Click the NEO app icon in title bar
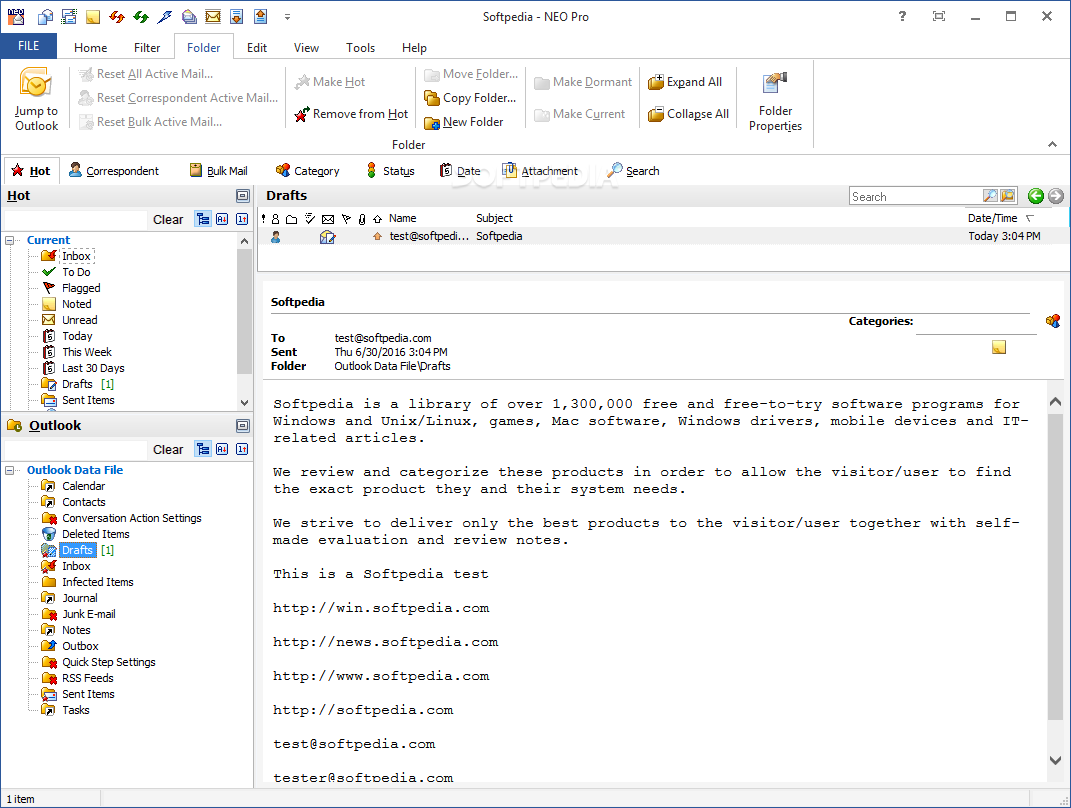Screen dimensions: 1071x808 click(16, 16)
